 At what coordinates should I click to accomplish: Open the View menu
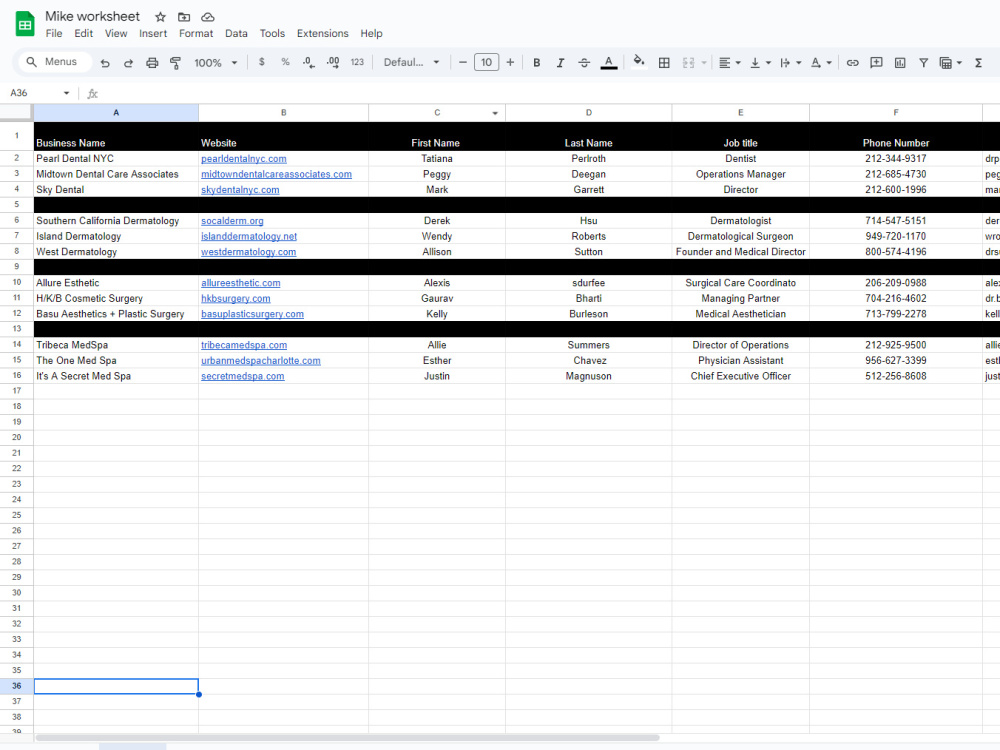point(115,33)
